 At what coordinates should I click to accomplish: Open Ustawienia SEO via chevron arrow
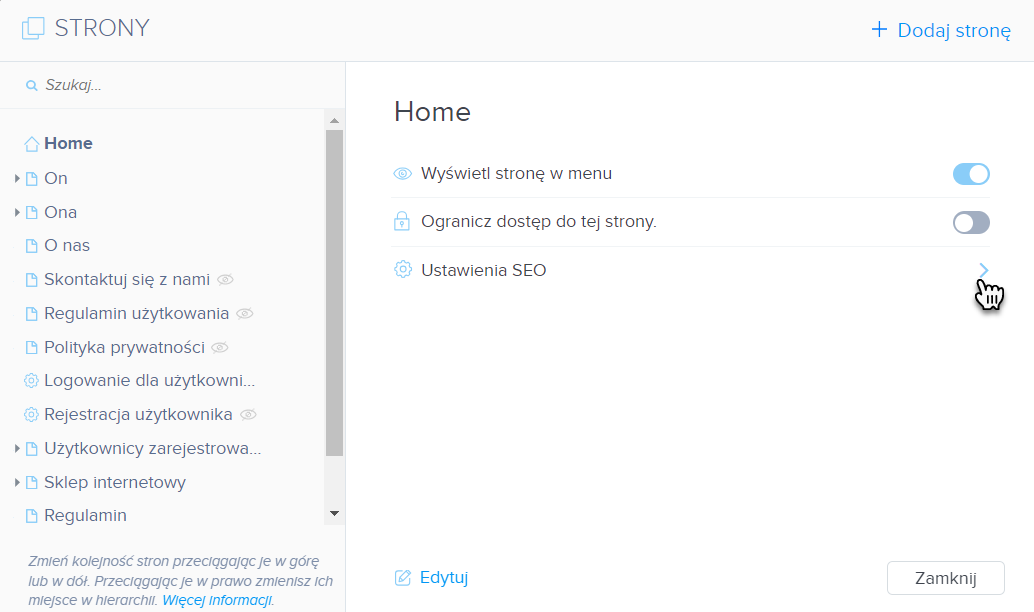(983, 270)
